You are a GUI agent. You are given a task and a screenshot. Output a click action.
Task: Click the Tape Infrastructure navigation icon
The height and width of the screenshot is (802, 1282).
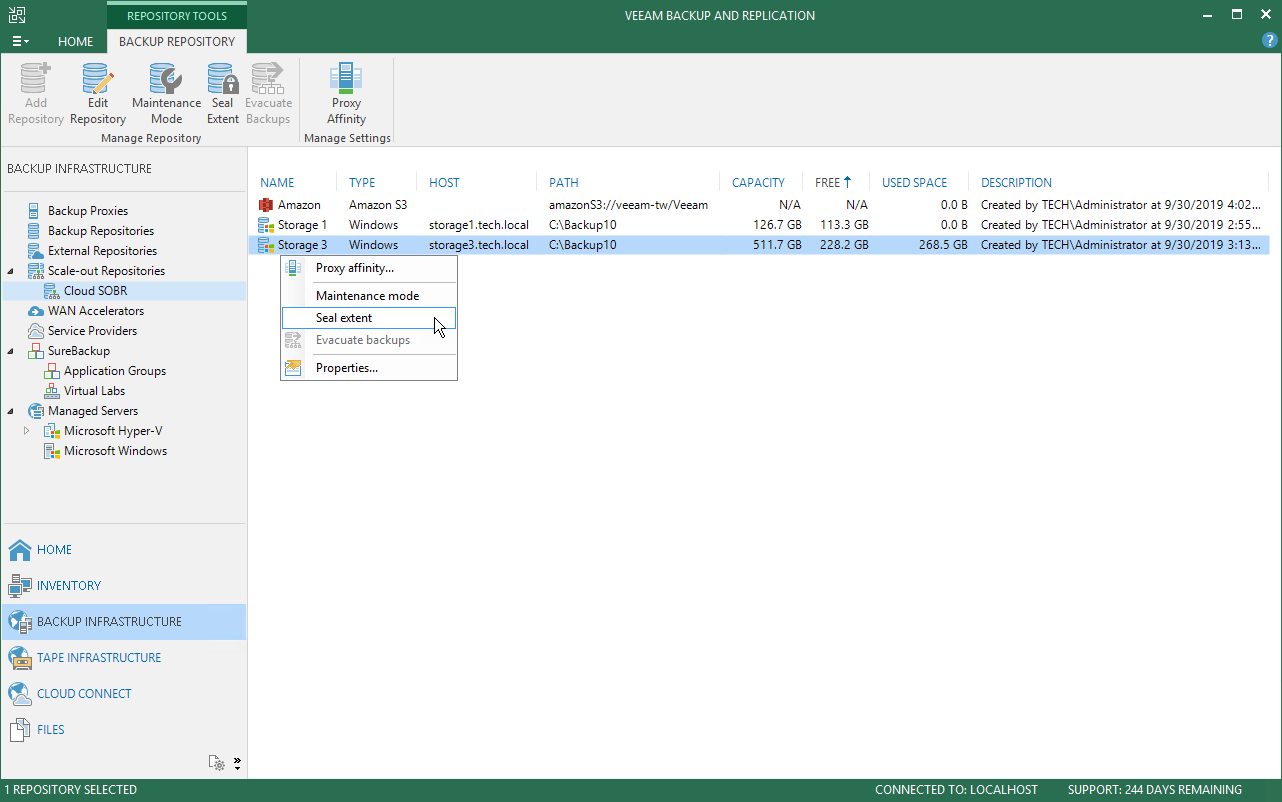tap(20, 658)
